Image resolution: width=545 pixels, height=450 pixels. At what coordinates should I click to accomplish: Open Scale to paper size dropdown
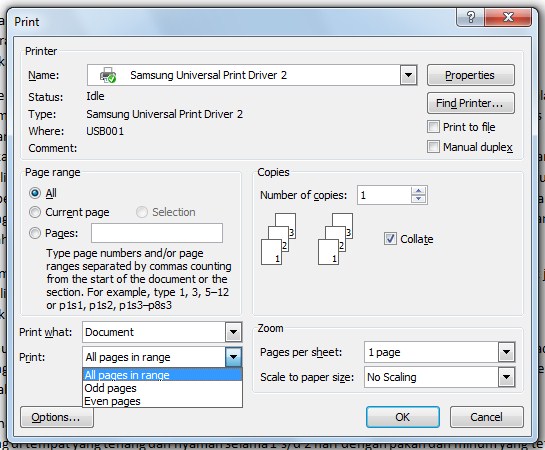(506, 377)
